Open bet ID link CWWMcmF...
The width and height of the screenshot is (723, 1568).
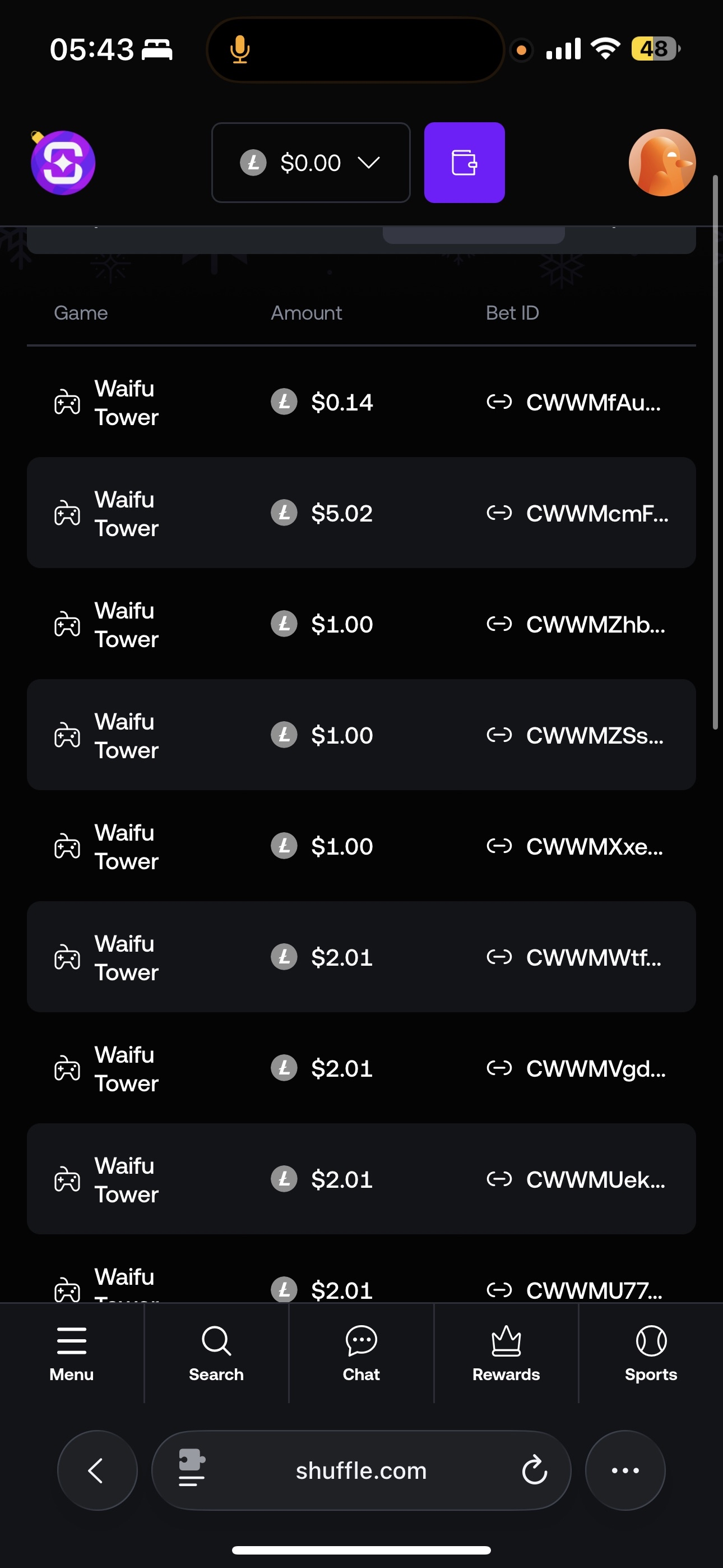pyautogui.click(x=596, y=514)
